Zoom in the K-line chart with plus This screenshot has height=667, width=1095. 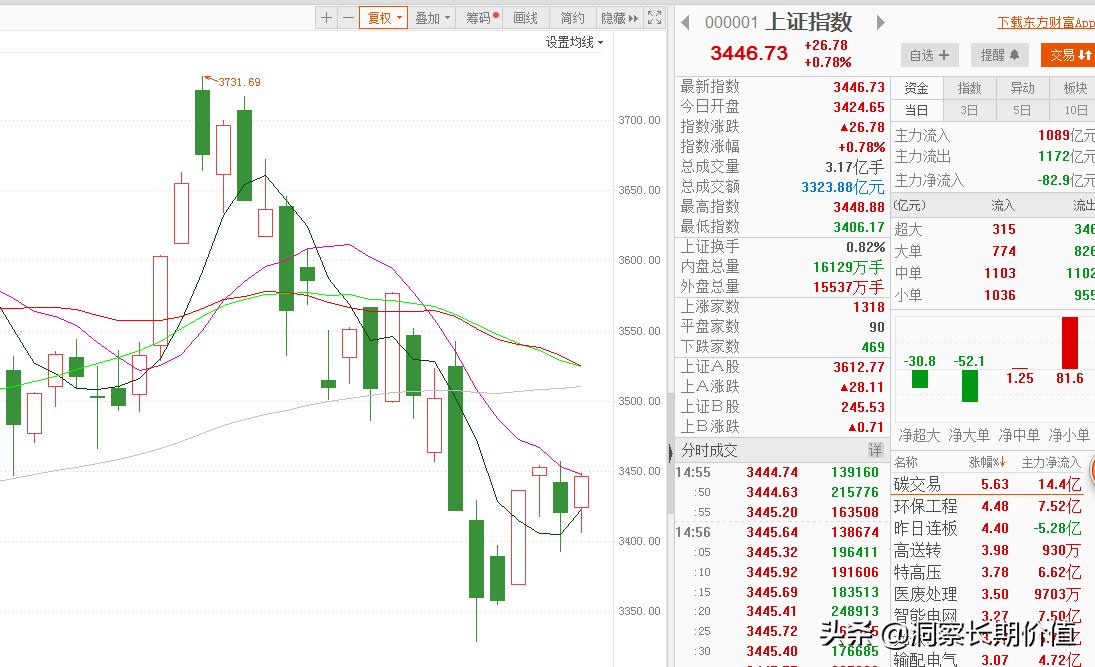(x=326, y=18)
